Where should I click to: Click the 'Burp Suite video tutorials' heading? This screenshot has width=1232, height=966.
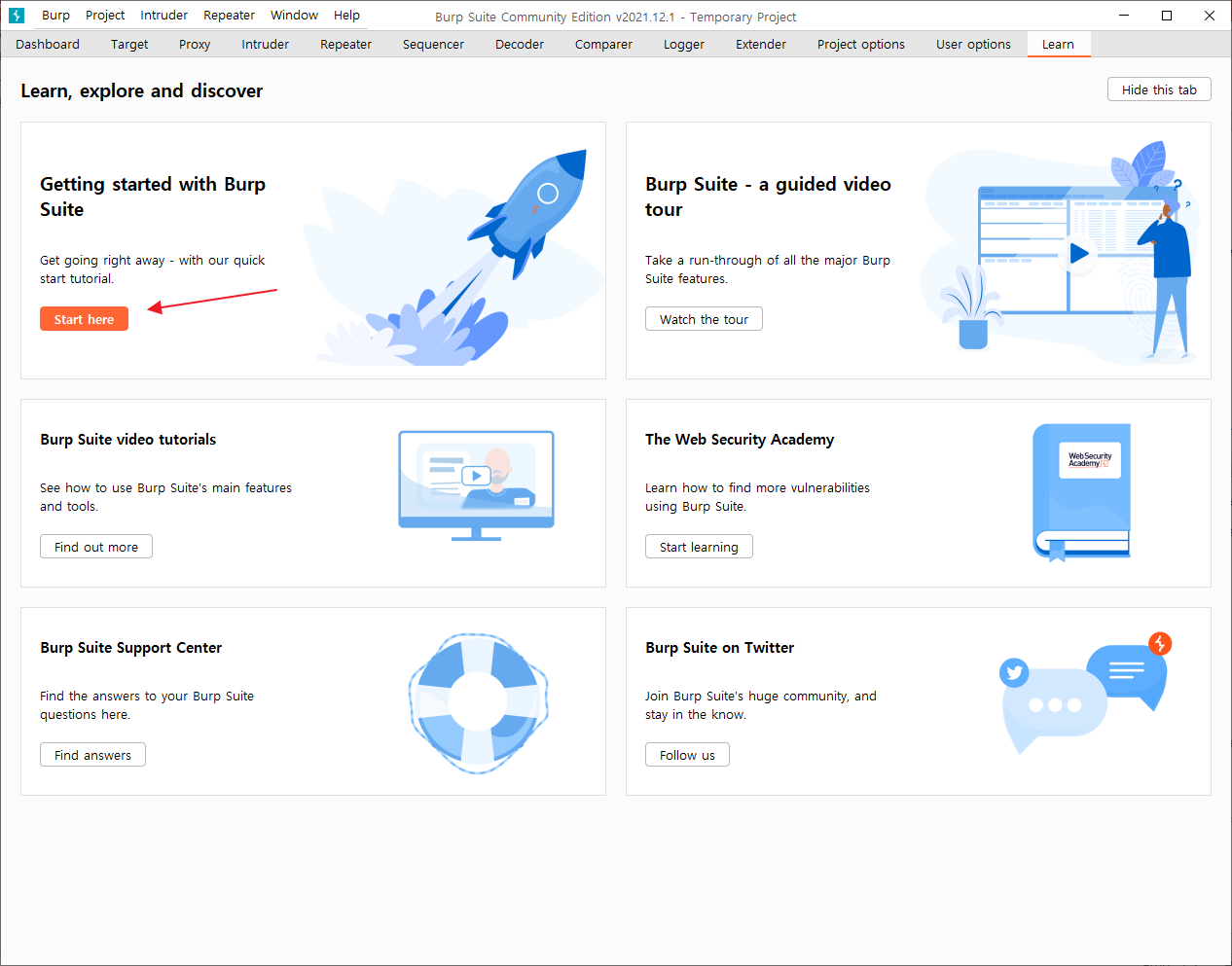click(128, 440)
